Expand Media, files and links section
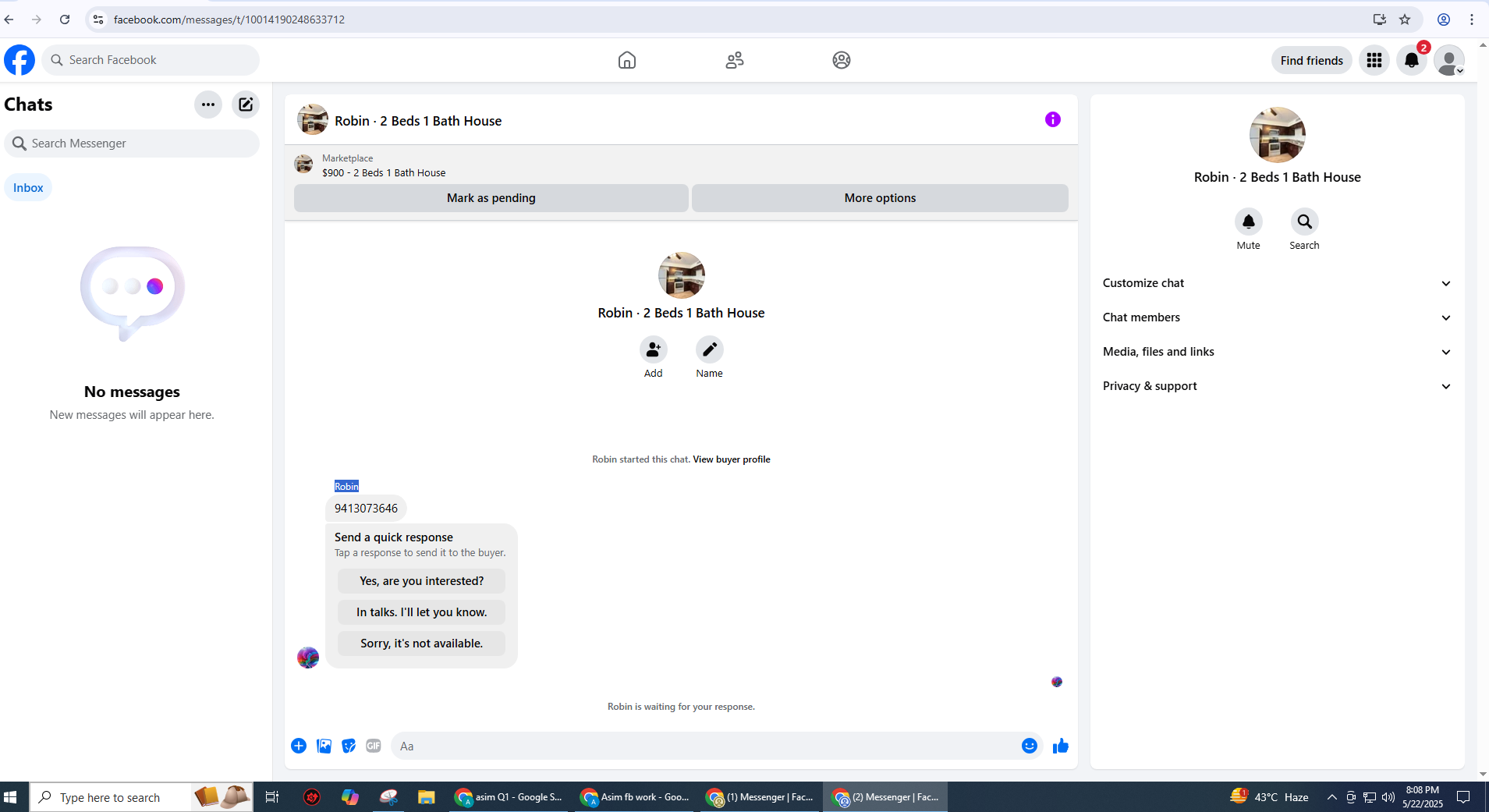Image resolution: width=1489 pixels, height=812 pixels. coord(1278,352)
